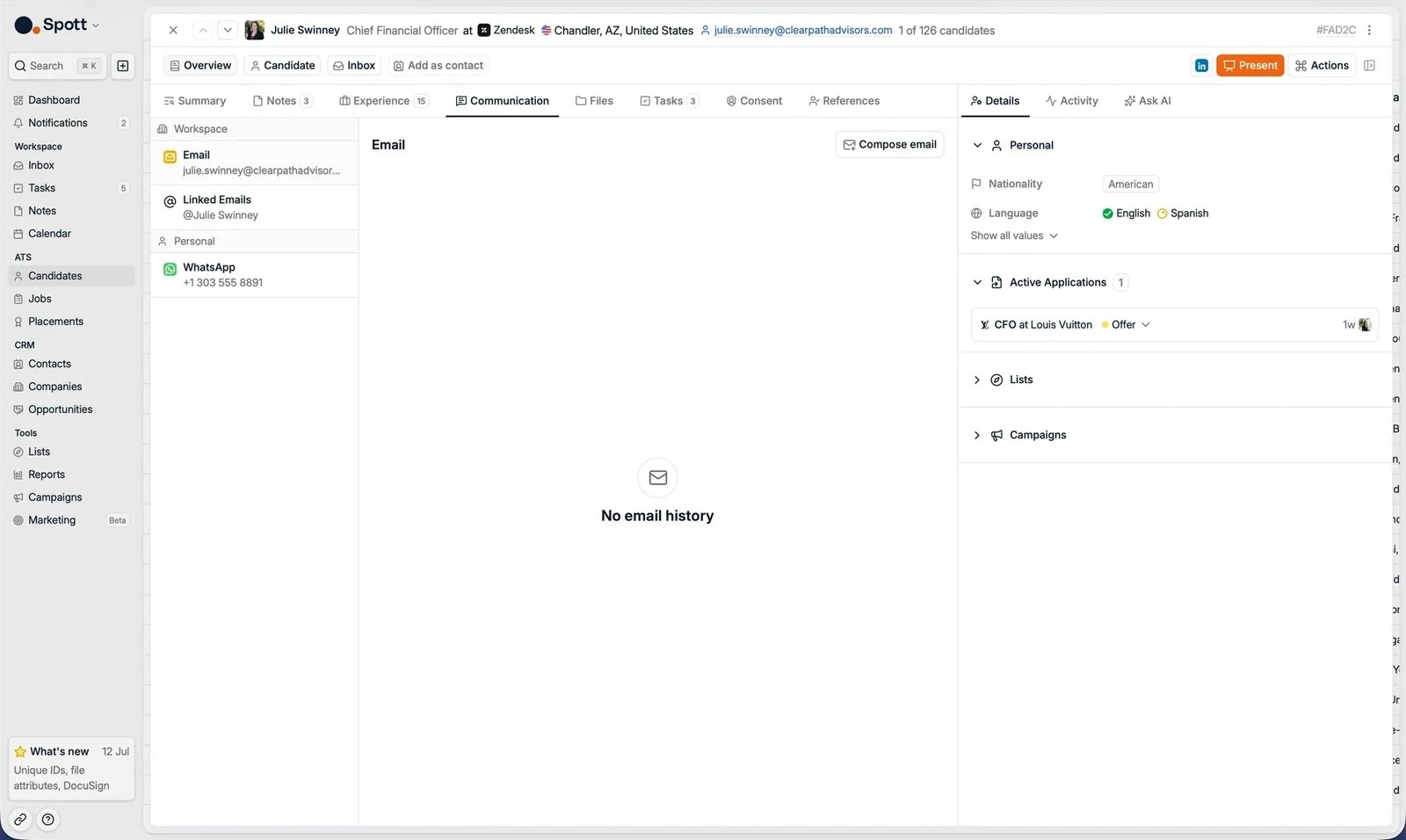Click Compose email button
Screen dimensions: 1406x840
[889, 145]
